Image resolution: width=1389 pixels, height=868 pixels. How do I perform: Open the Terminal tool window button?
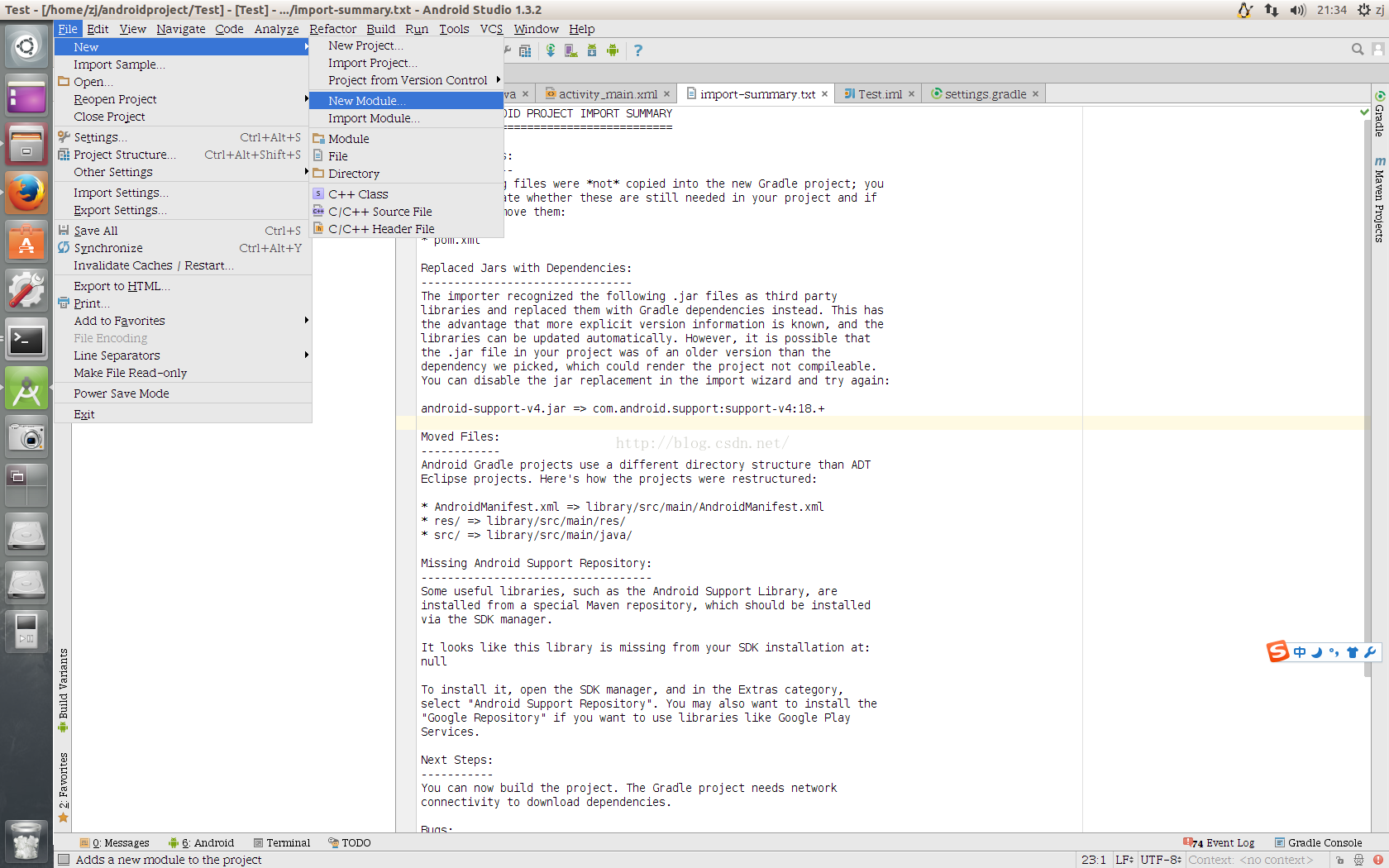point(282,842)
